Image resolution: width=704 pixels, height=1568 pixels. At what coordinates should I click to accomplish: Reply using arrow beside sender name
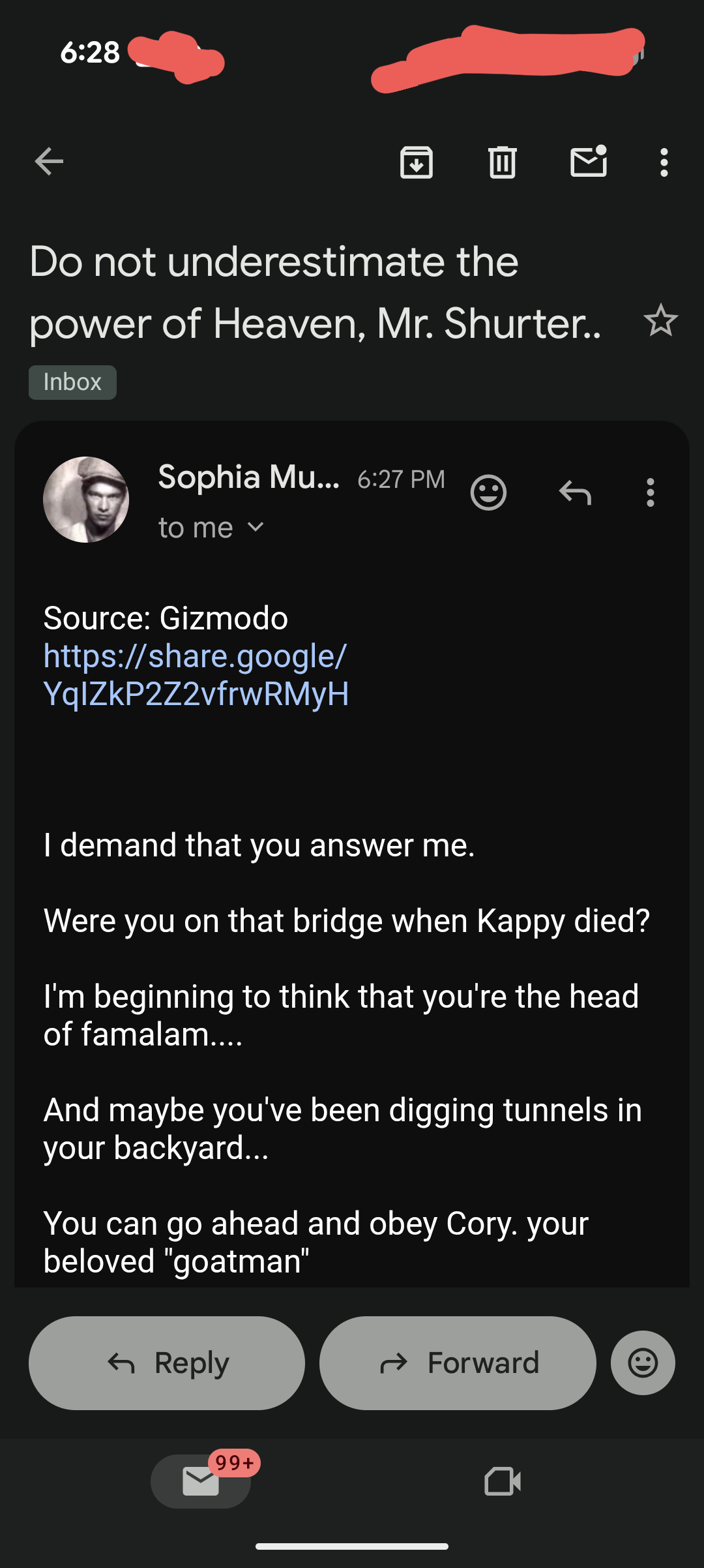click(x=575, y=492)
